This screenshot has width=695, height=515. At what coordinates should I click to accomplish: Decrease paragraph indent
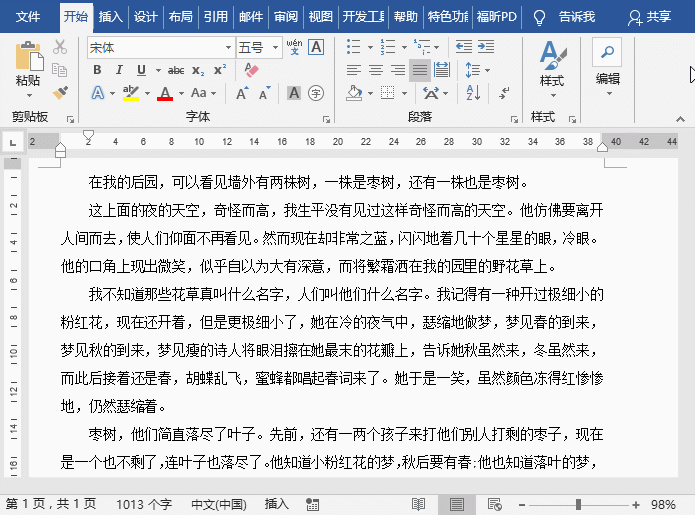tap(464, 47)
